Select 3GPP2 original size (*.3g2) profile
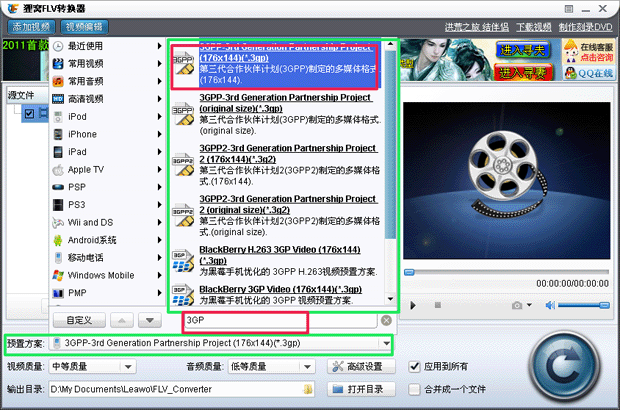 coord(277,215)
